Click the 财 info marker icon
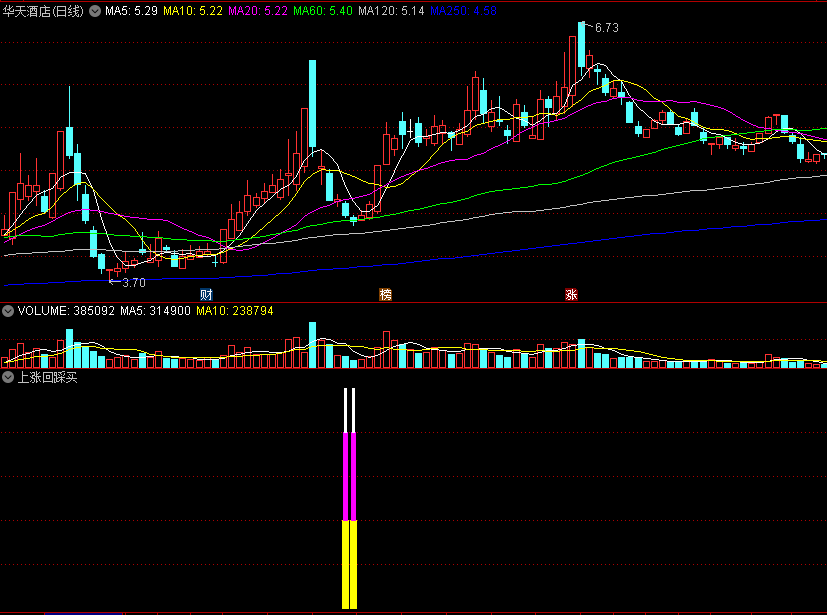The width and height of the screenshot is (827, 615). pos(206,294)
